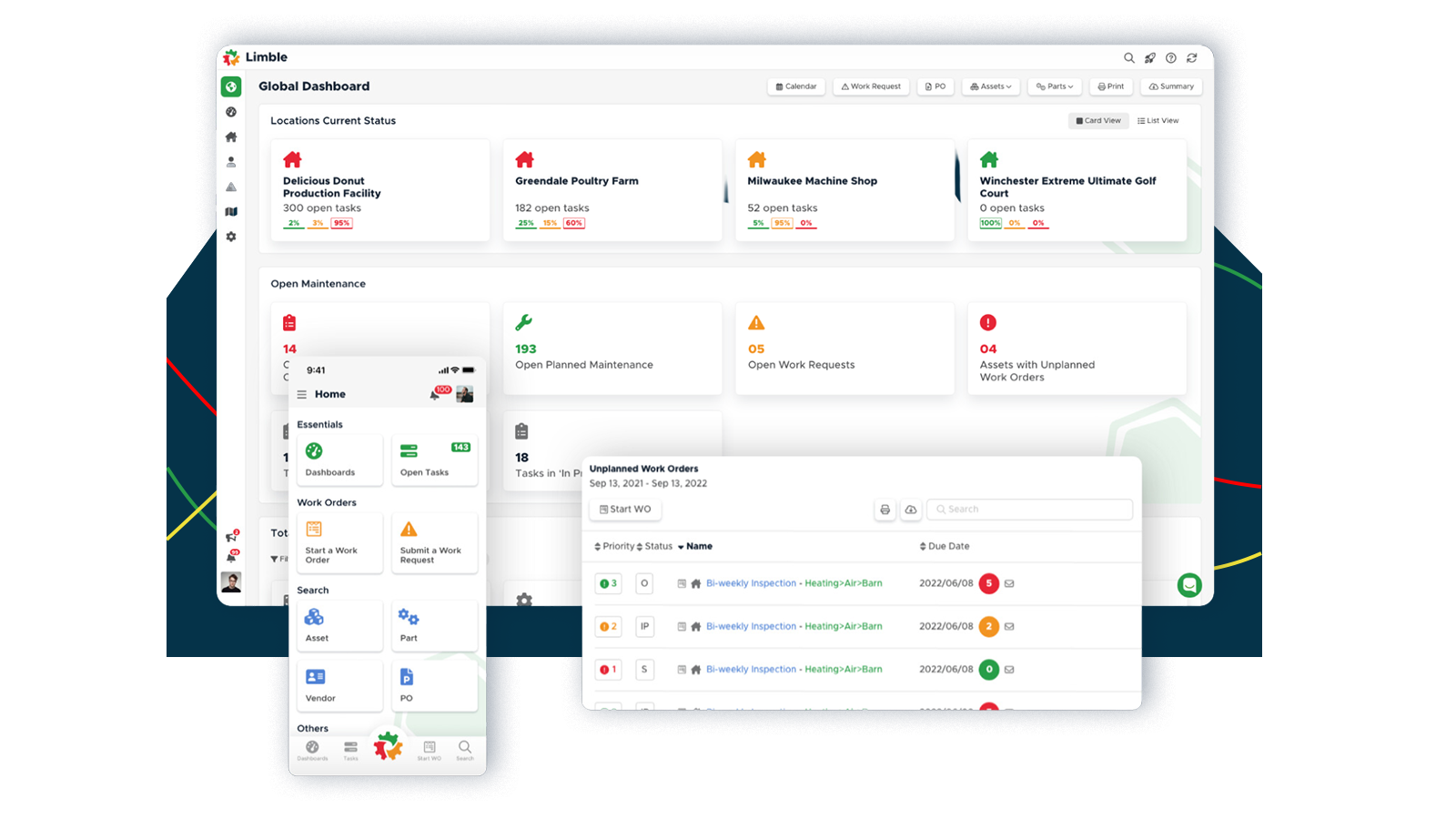Sort work orders by Priority column
The height and width of the screenshot is (819, 1456).
[x=615, y=547]
